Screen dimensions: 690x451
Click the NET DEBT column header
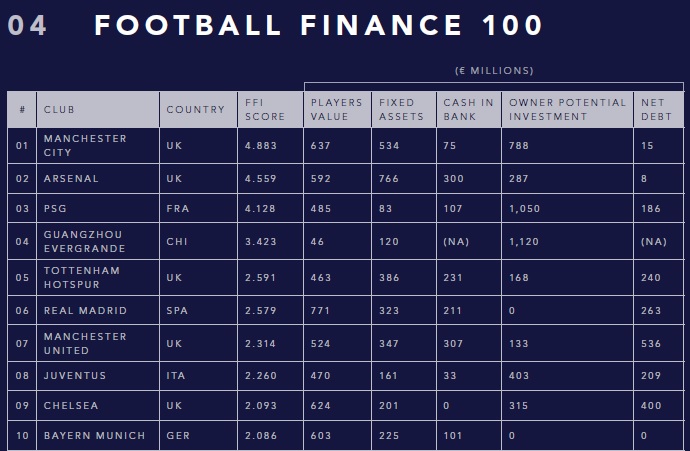coord(659,110)
